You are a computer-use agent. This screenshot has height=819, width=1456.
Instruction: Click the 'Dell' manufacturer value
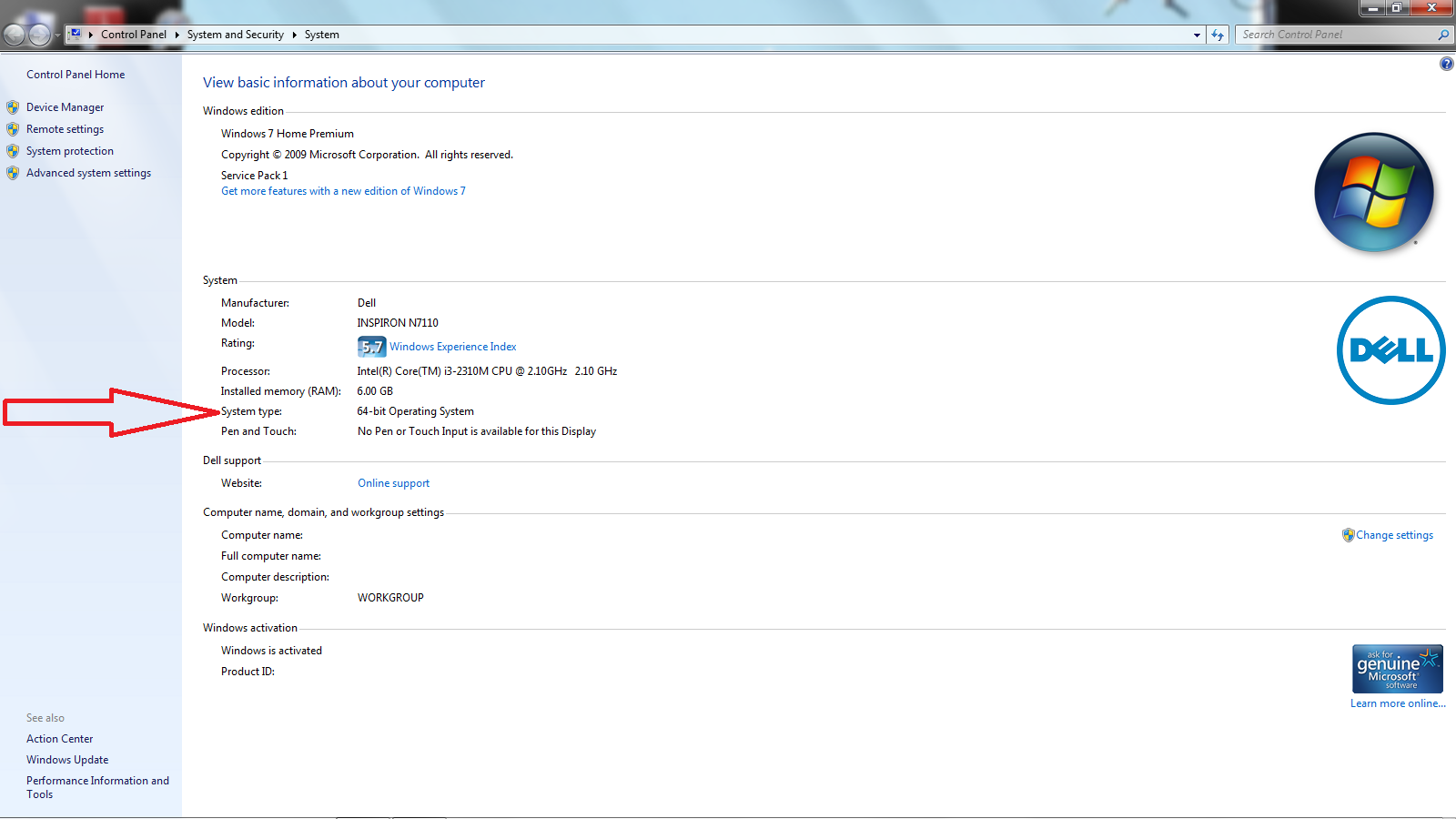point(367,303)
